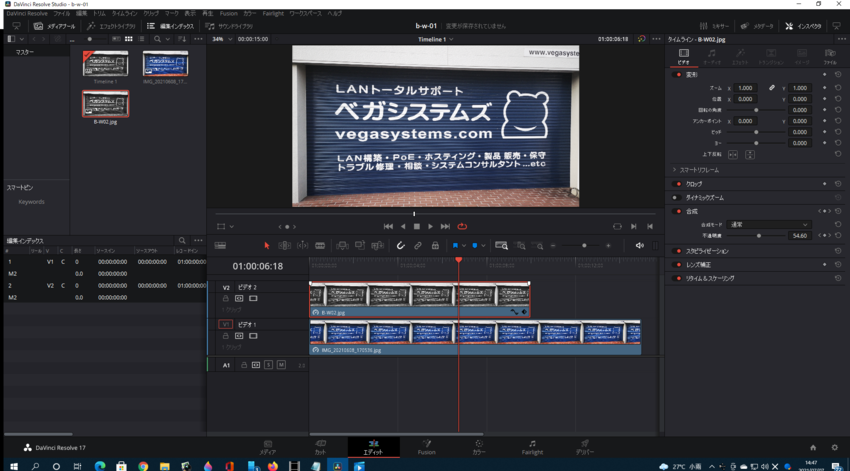Lock the ビデオ 2 track

coord(226,299)
